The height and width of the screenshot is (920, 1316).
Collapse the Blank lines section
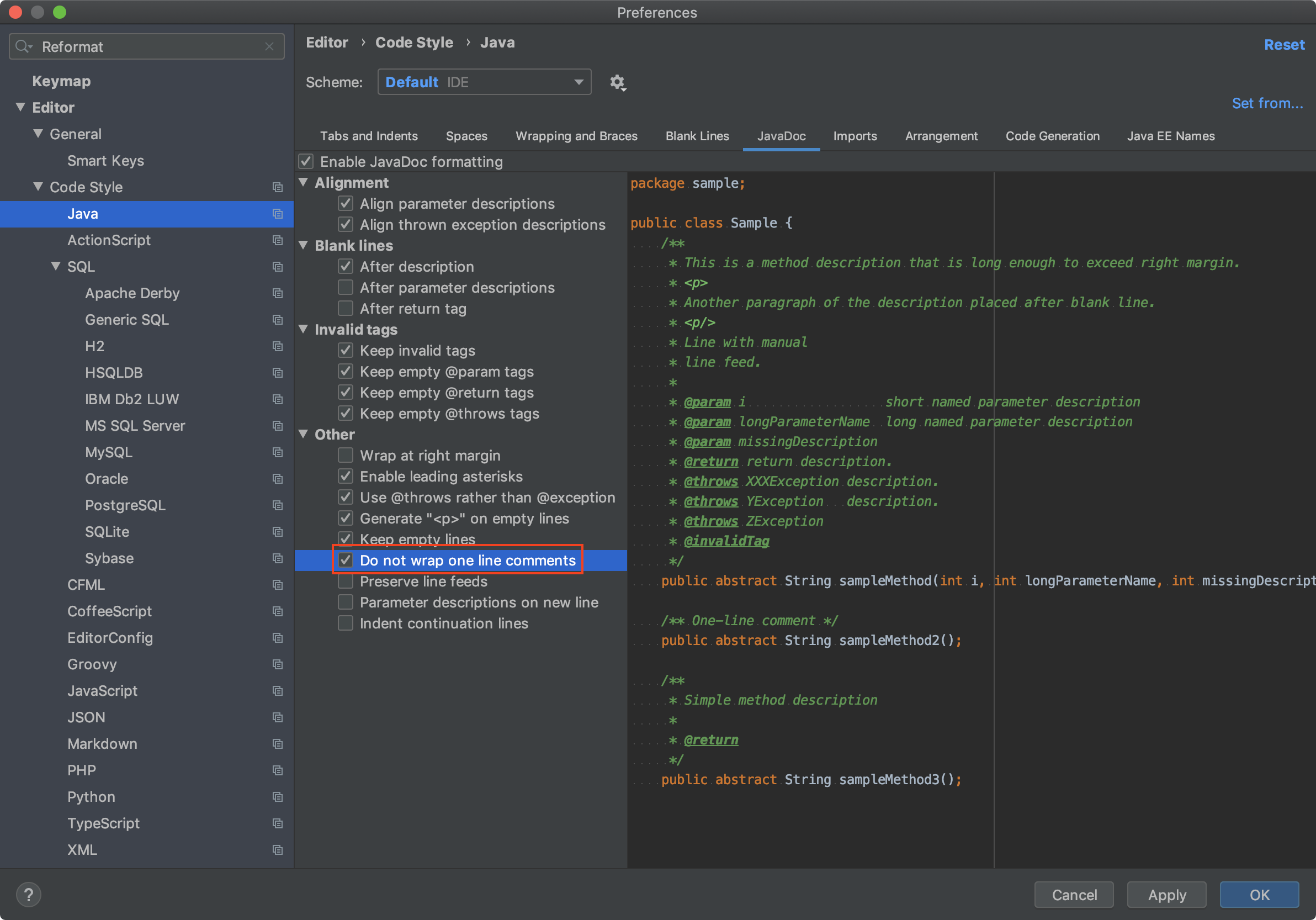(x=304, y=245)
